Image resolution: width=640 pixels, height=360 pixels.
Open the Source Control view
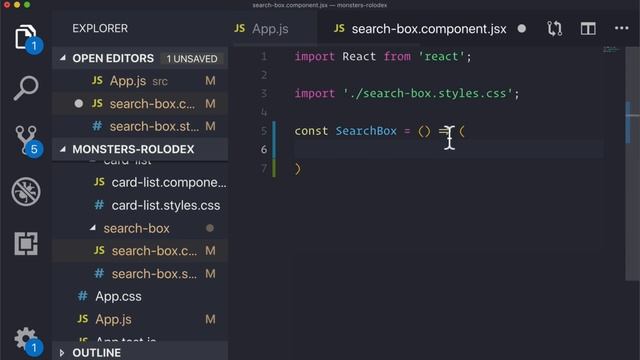point(26,140)
